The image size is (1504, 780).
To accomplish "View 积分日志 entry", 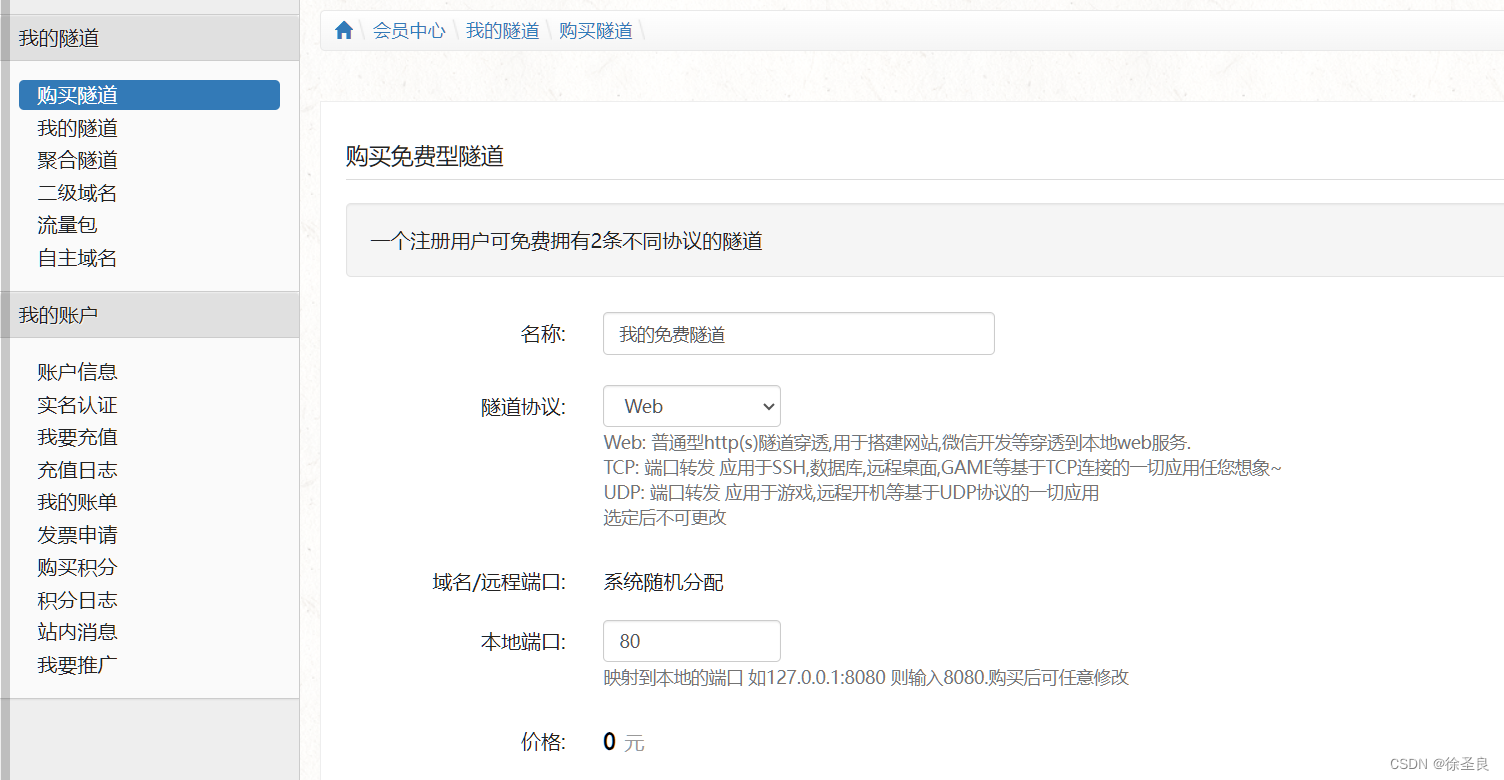I will tap(78, 600).
